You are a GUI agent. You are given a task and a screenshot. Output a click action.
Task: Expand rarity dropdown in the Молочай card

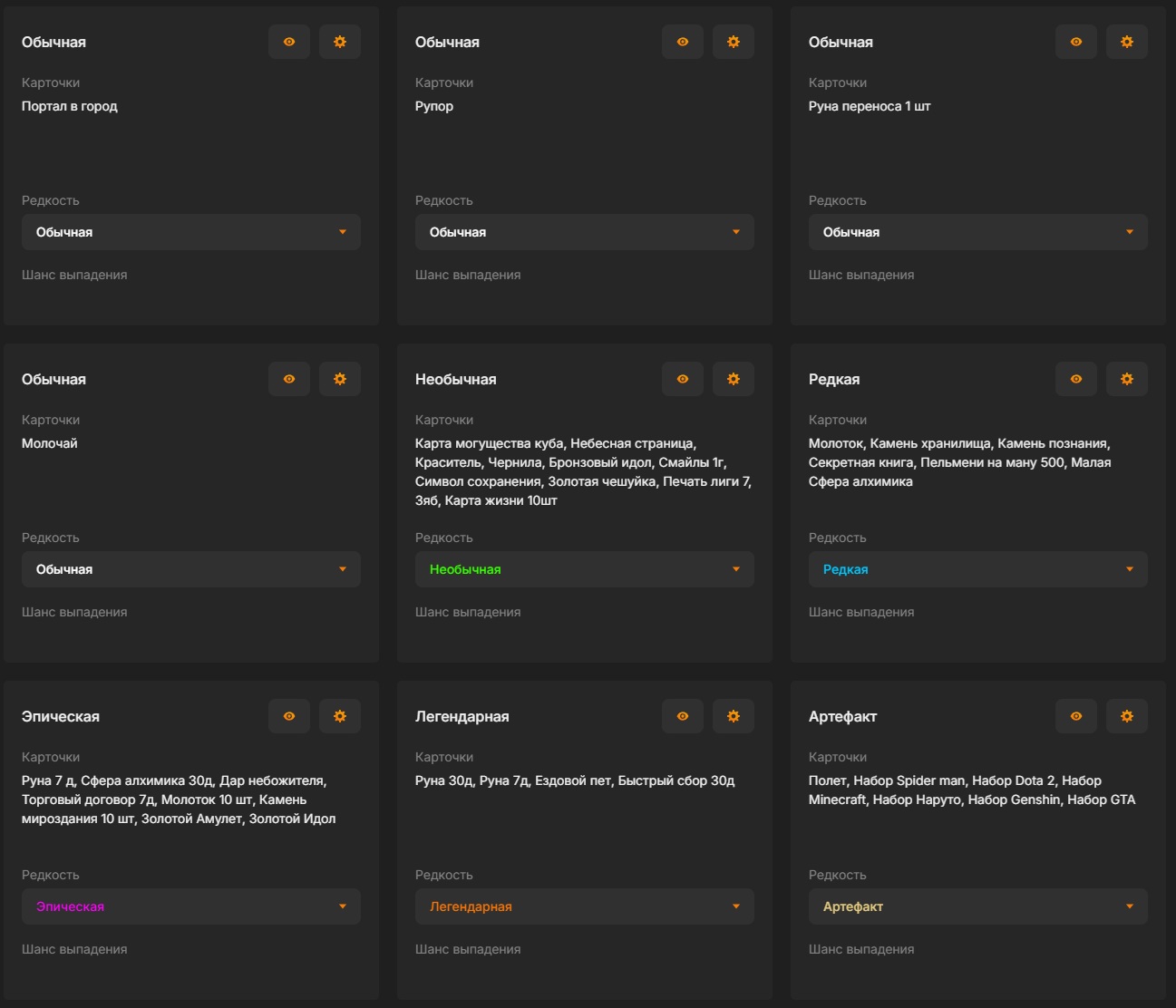click(191, 569)
